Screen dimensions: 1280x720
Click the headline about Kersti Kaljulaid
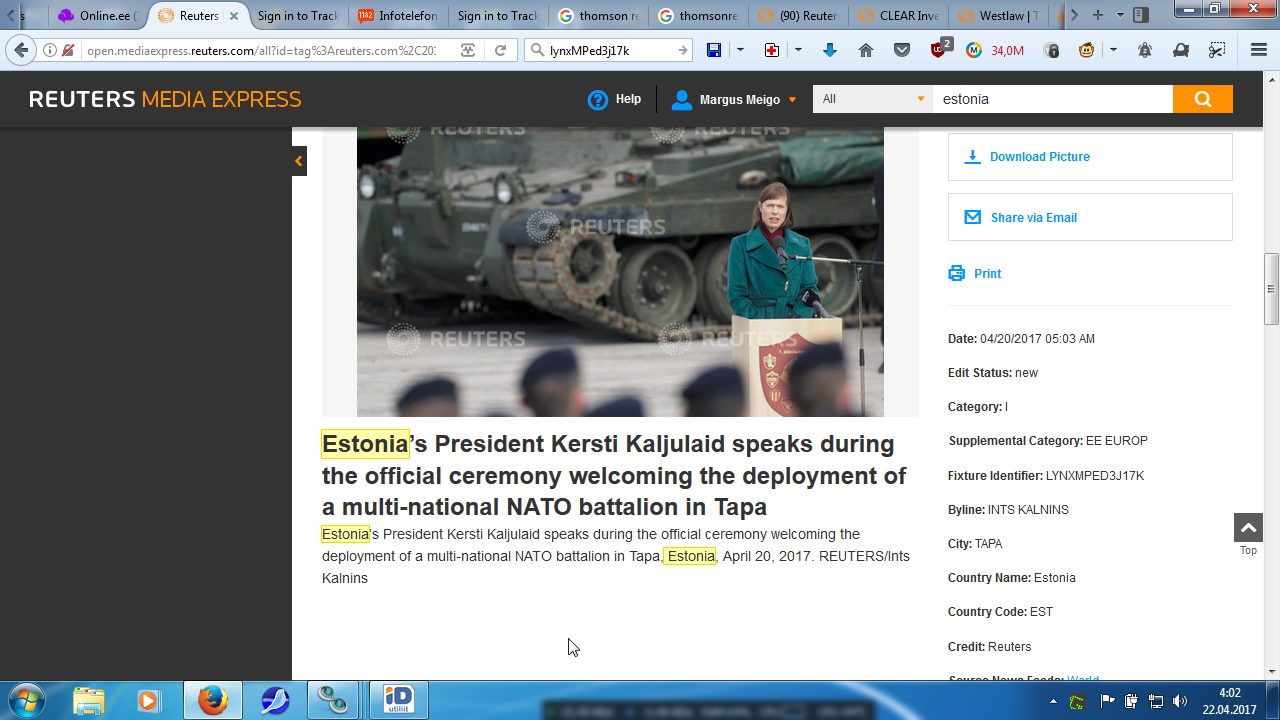[x=614, y=475]
